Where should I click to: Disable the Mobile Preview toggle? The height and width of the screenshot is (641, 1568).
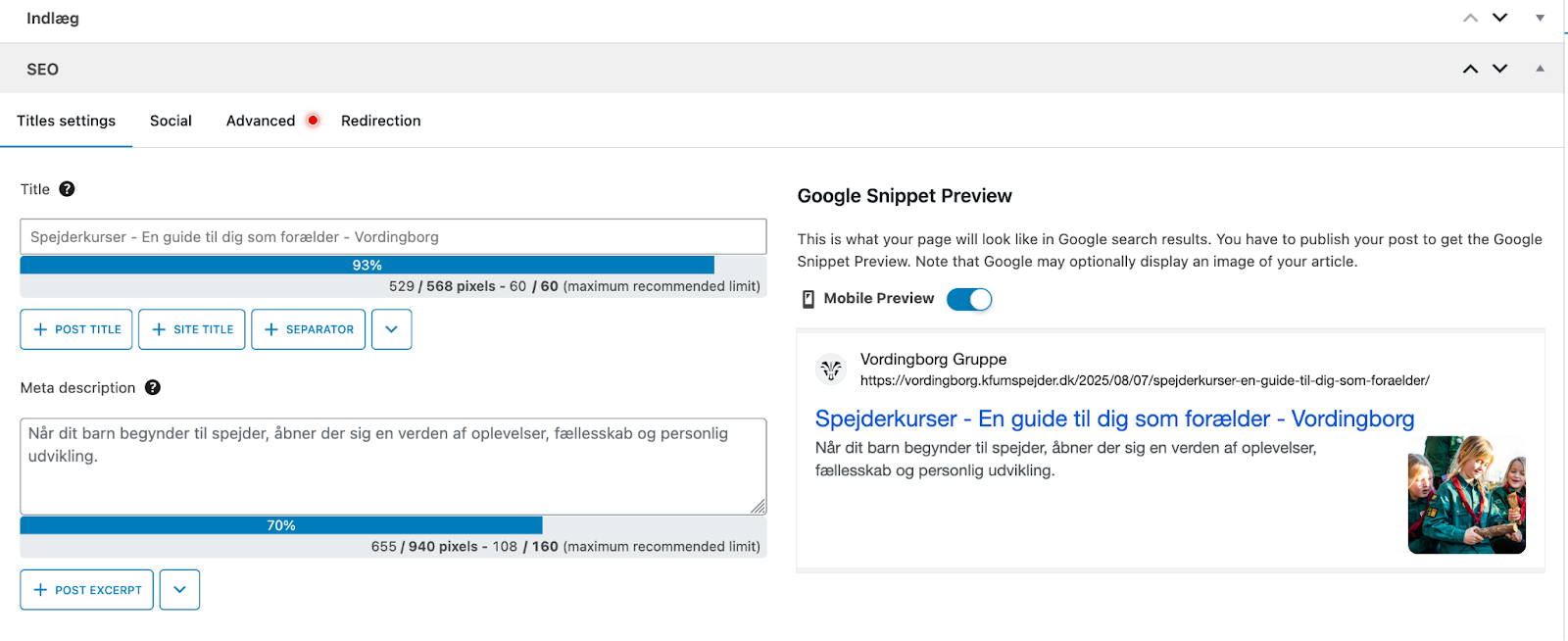969,299
